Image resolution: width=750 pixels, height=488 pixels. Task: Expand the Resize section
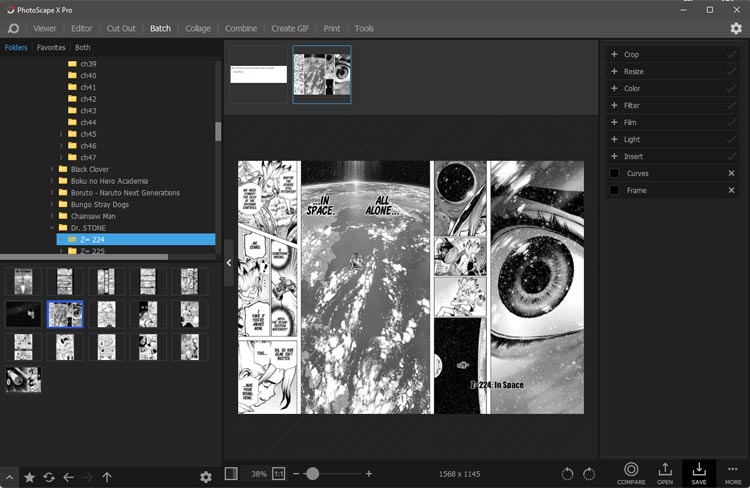pyautogui.click(x=614, y=71)
